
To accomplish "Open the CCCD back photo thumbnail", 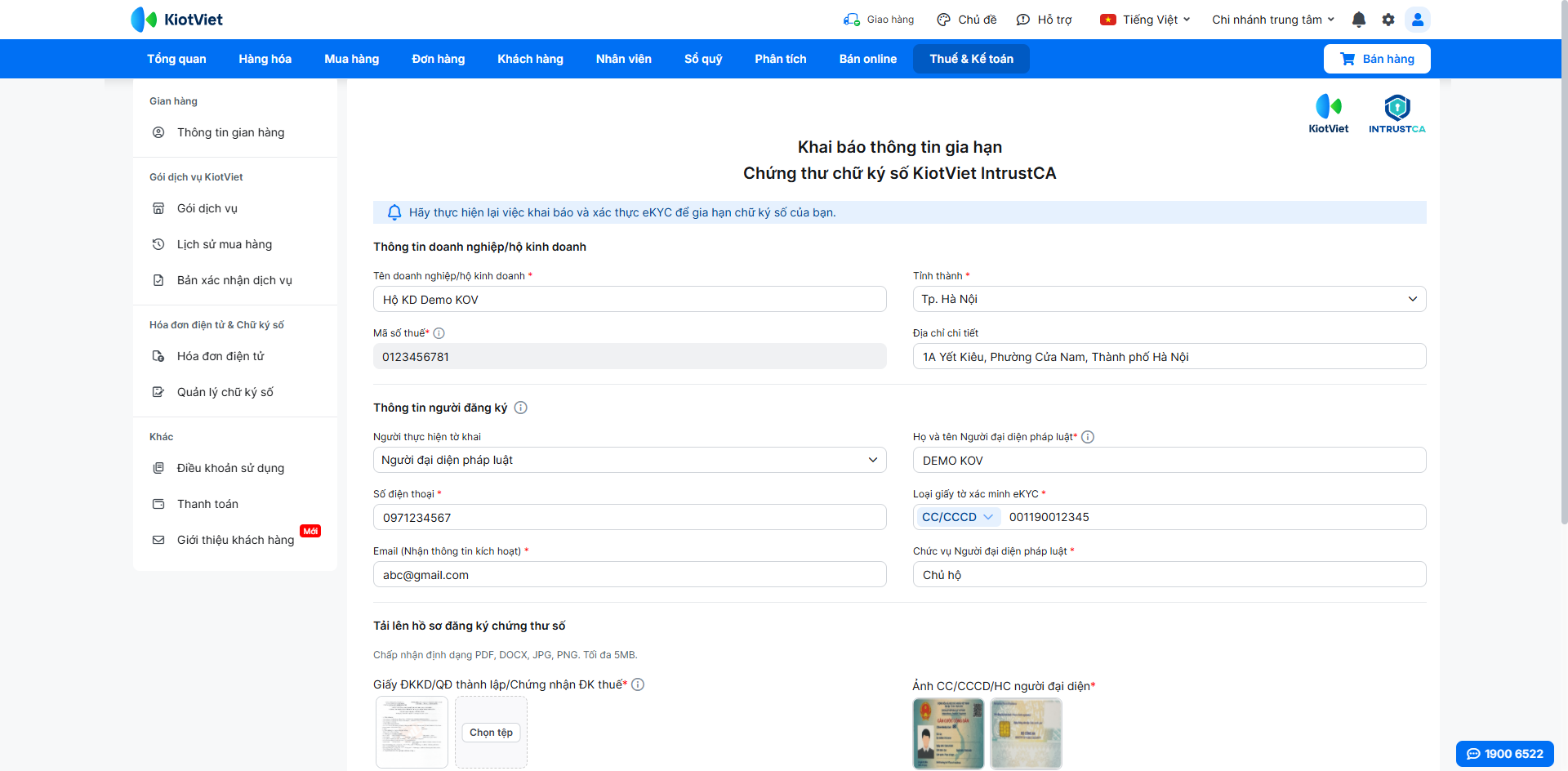I will [1026, 733].
